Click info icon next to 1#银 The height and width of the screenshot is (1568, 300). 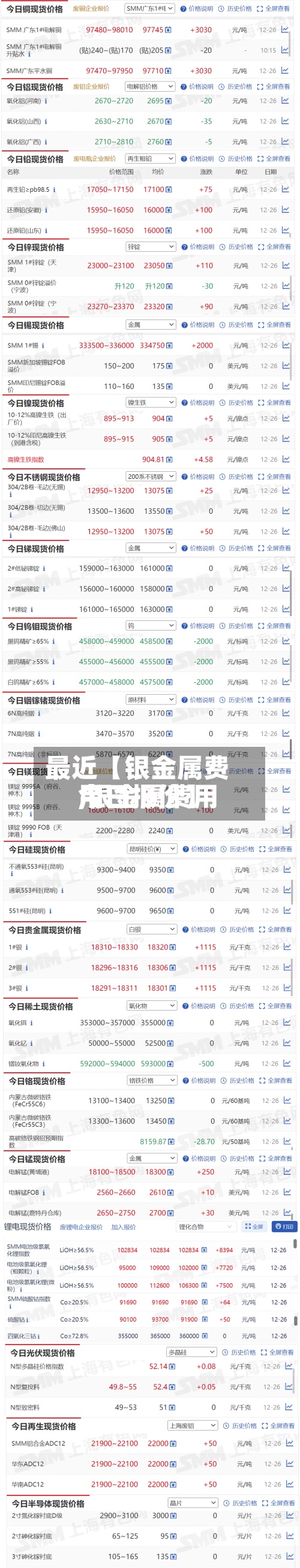pos(27,948)
